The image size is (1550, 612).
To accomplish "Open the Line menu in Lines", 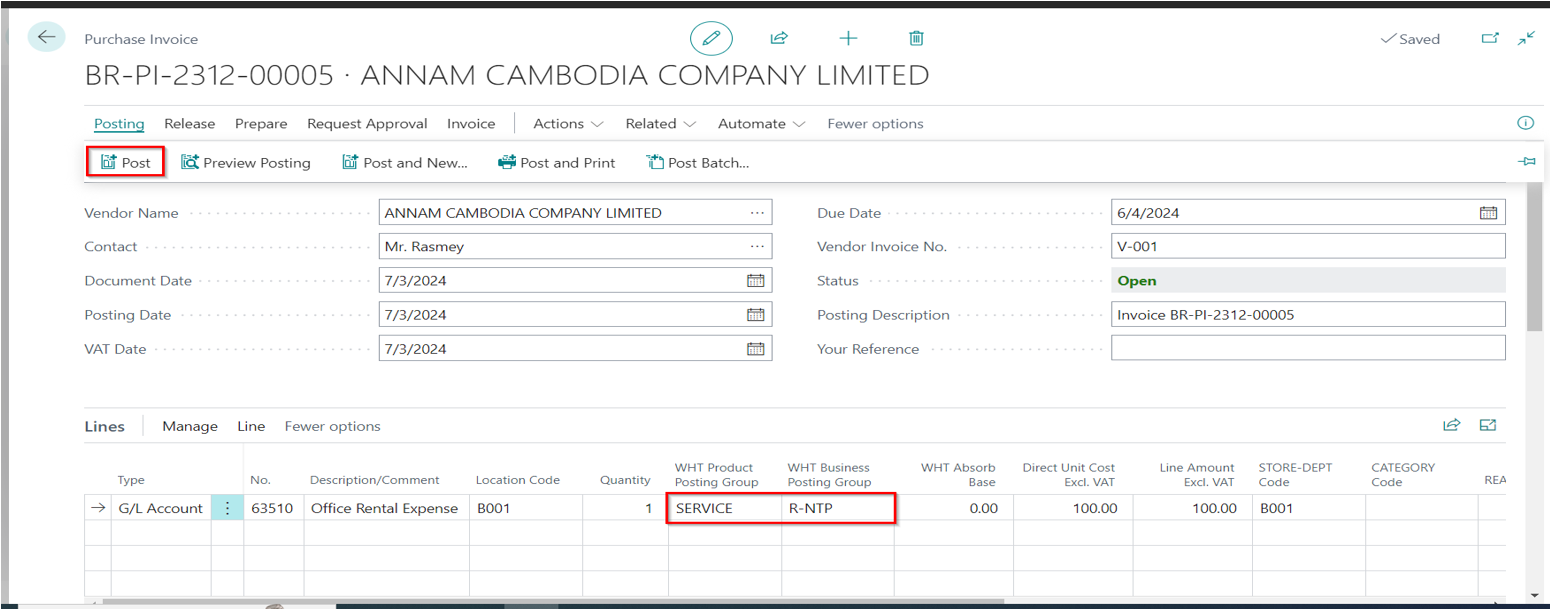I will click(x=251, y=426).
